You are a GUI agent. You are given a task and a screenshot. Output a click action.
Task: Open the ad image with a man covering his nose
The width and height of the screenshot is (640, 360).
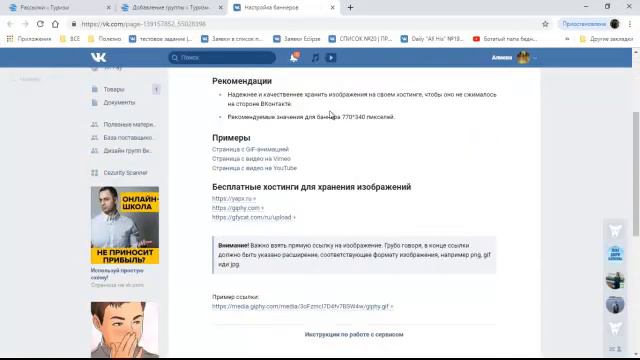pyautogui.click(x=125, y=330)
